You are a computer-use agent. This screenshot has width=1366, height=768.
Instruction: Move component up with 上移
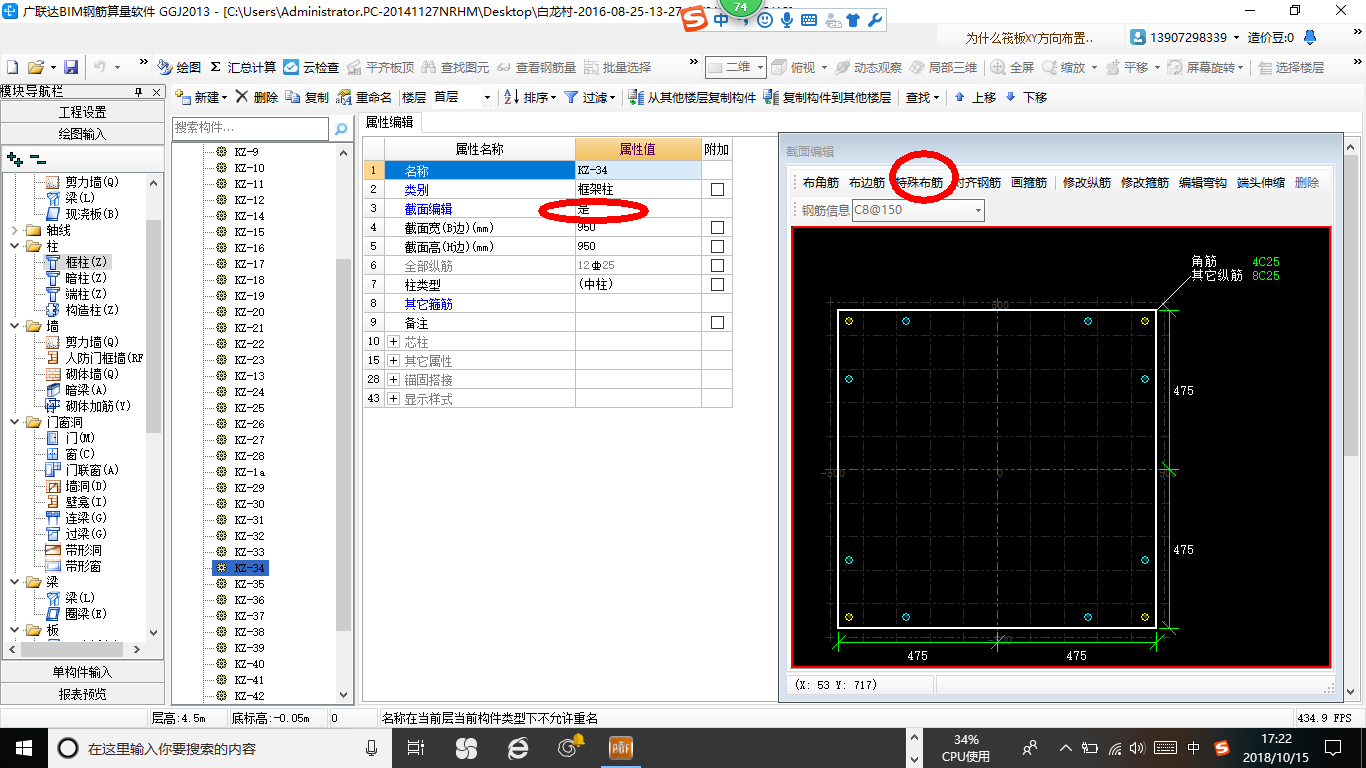click(975, 97)
